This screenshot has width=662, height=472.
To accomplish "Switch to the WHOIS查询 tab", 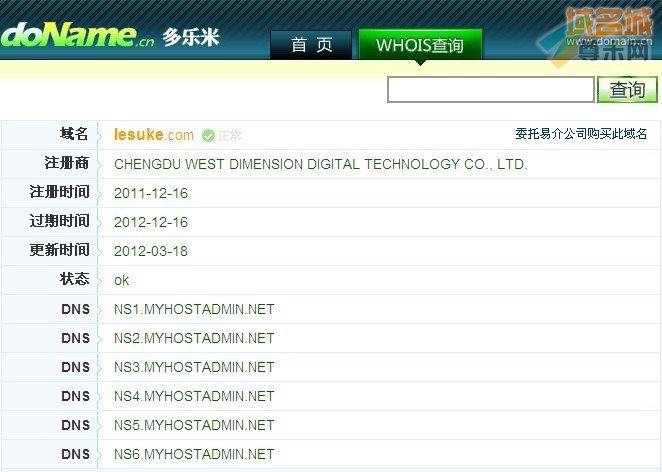I will [x=420, y=44].
